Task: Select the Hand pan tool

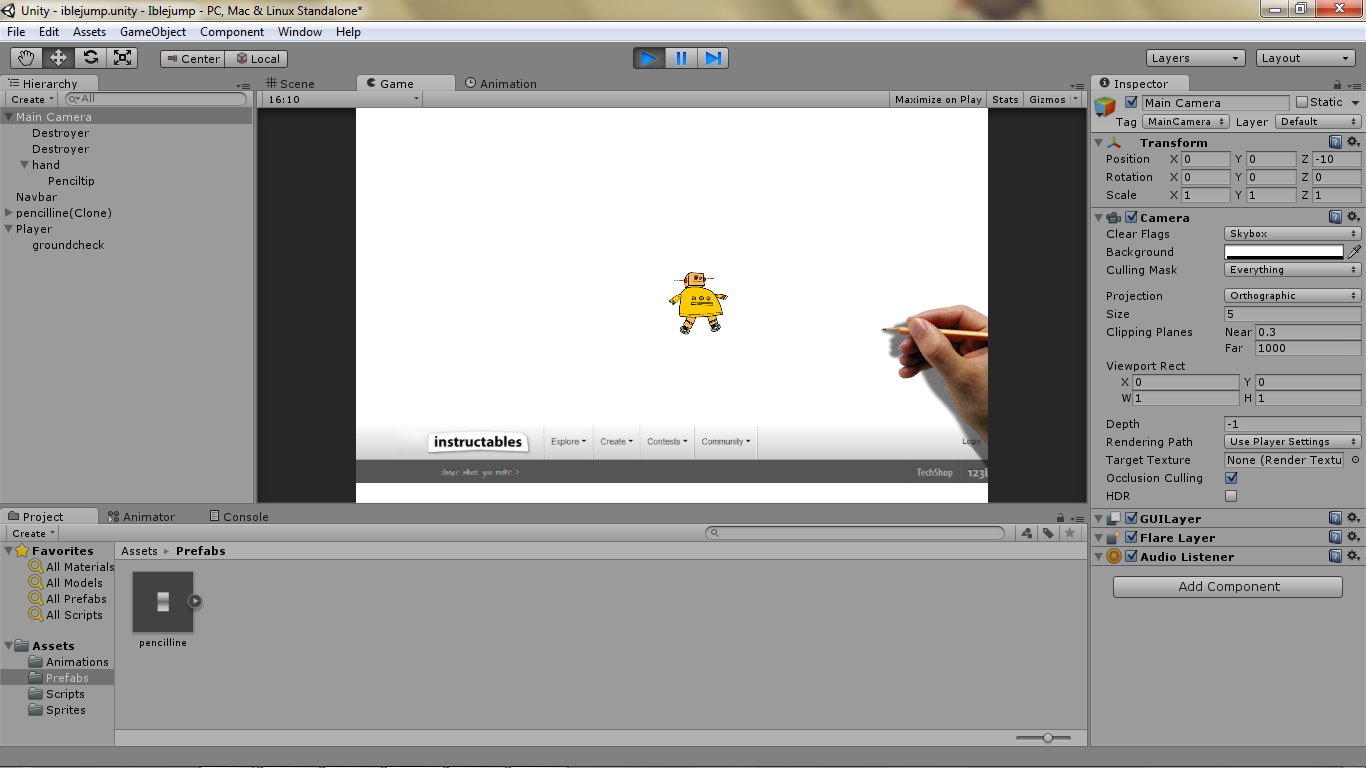Action: tap(27, 57)
